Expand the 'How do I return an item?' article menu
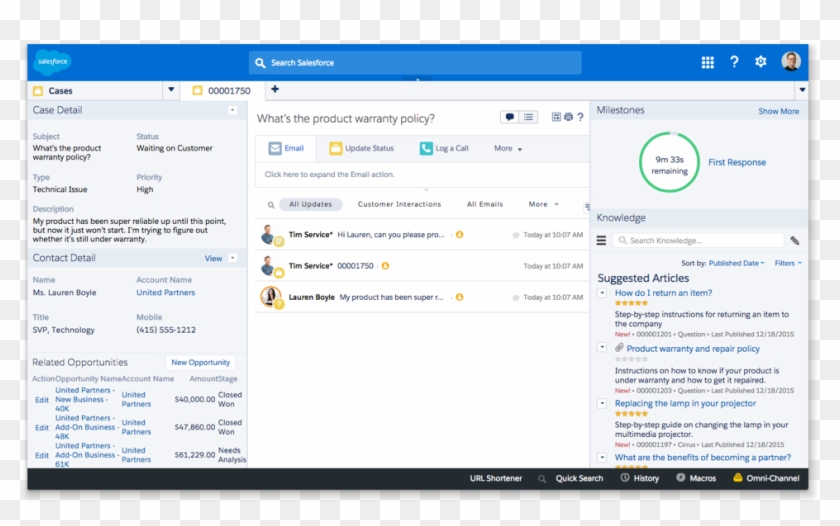 [x=602, y=293]
